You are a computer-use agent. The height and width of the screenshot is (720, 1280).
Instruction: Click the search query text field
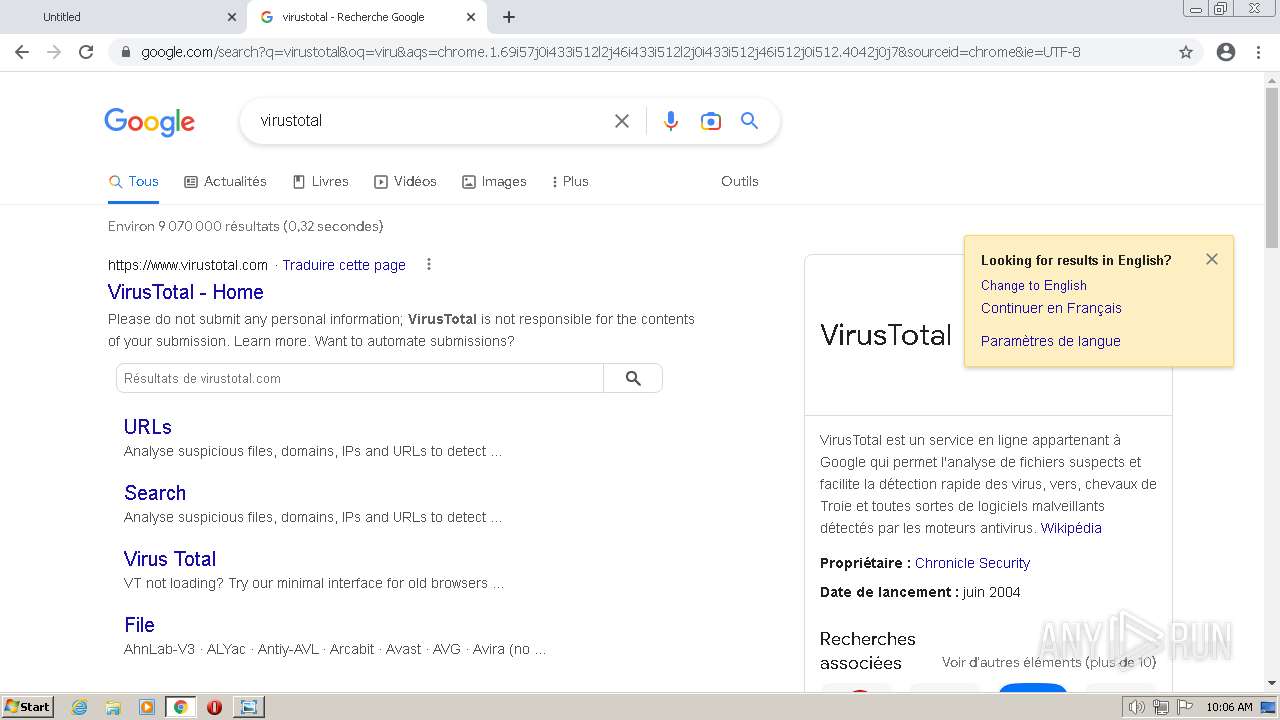tap(430, 121)
